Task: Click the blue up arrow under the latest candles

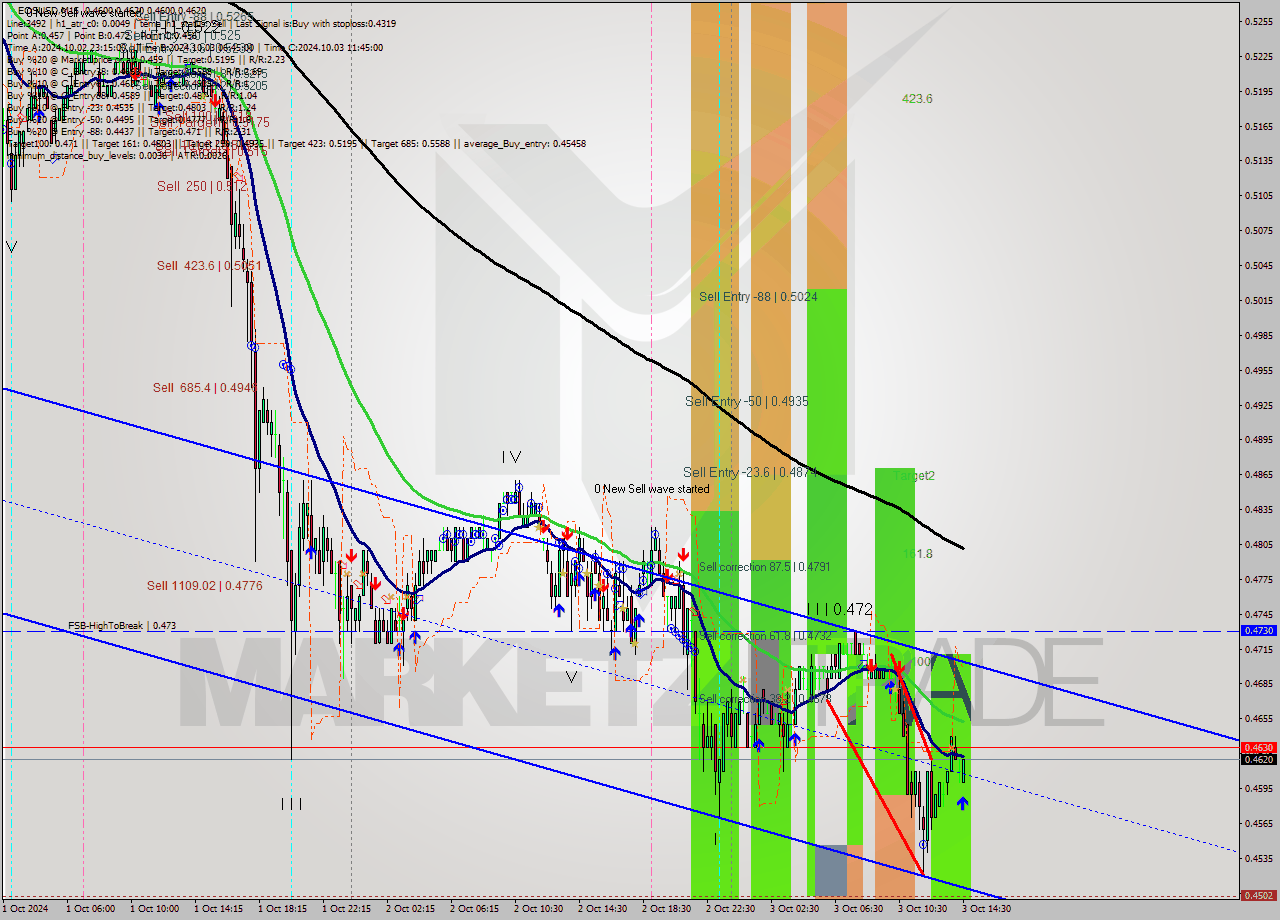Action: (x=962, y=802)
